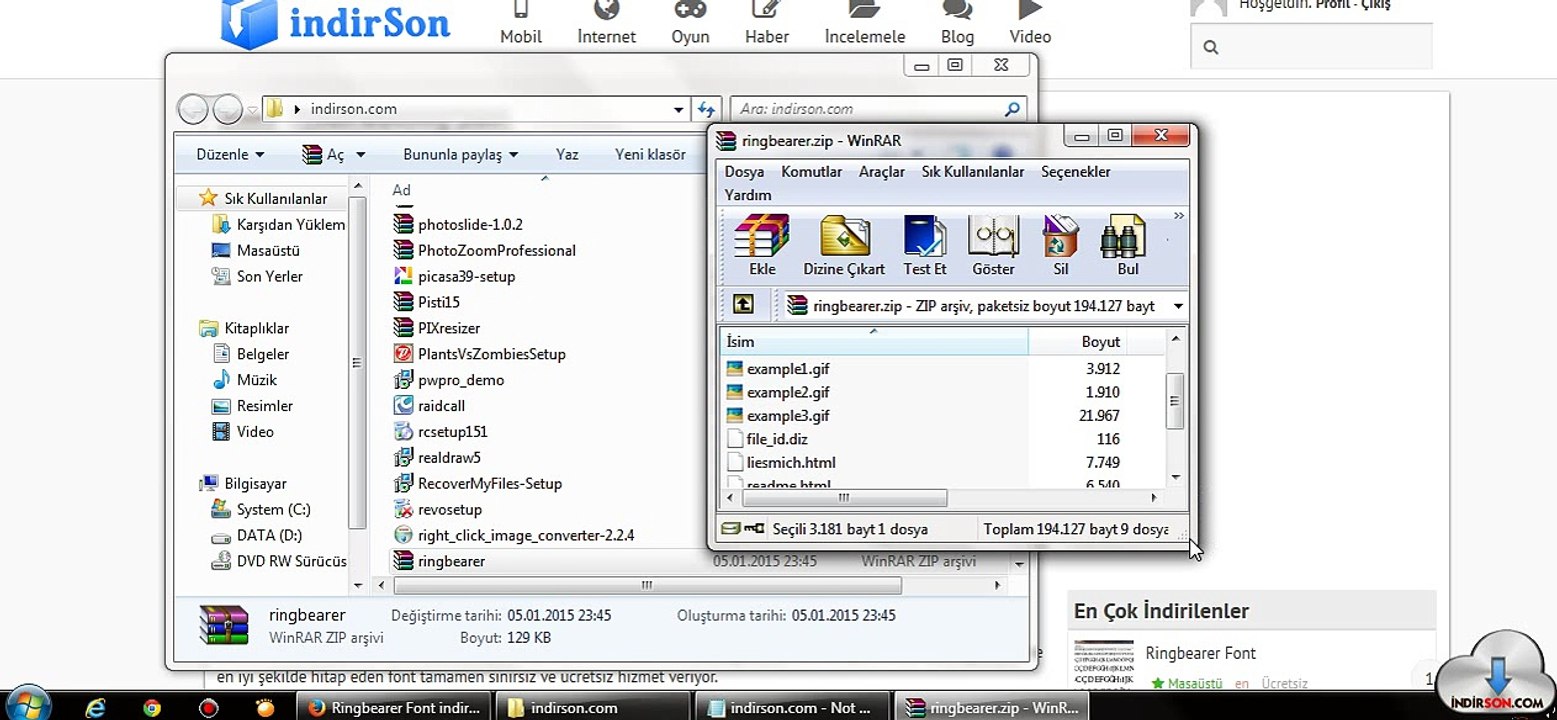Open the Seçenekler menu
The image size is (1557, 720).
[x=1076, y=172]
